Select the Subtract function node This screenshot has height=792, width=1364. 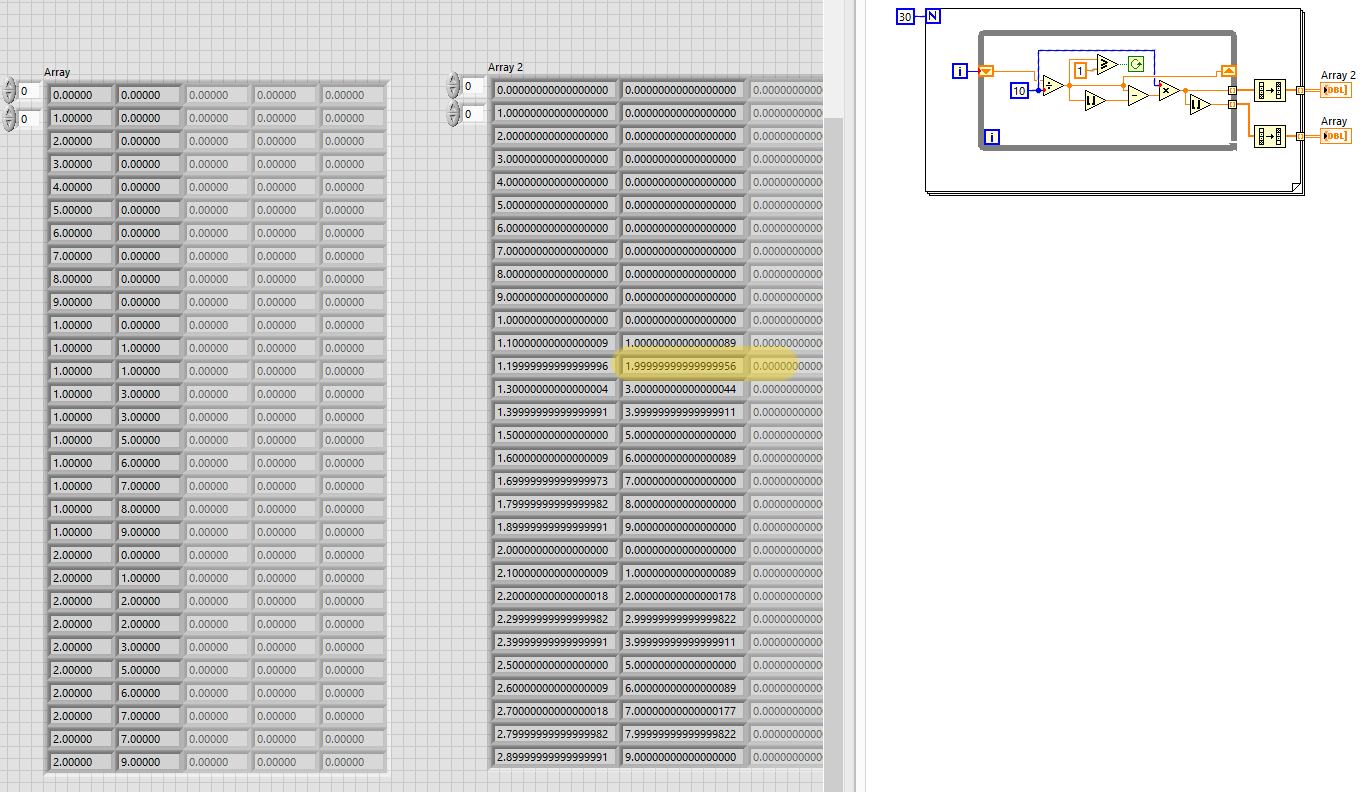pos(1138,95)
